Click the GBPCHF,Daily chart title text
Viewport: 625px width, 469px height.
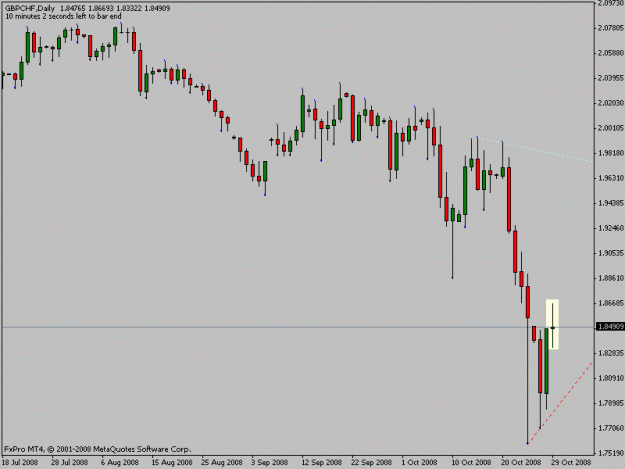coord(30,8)
